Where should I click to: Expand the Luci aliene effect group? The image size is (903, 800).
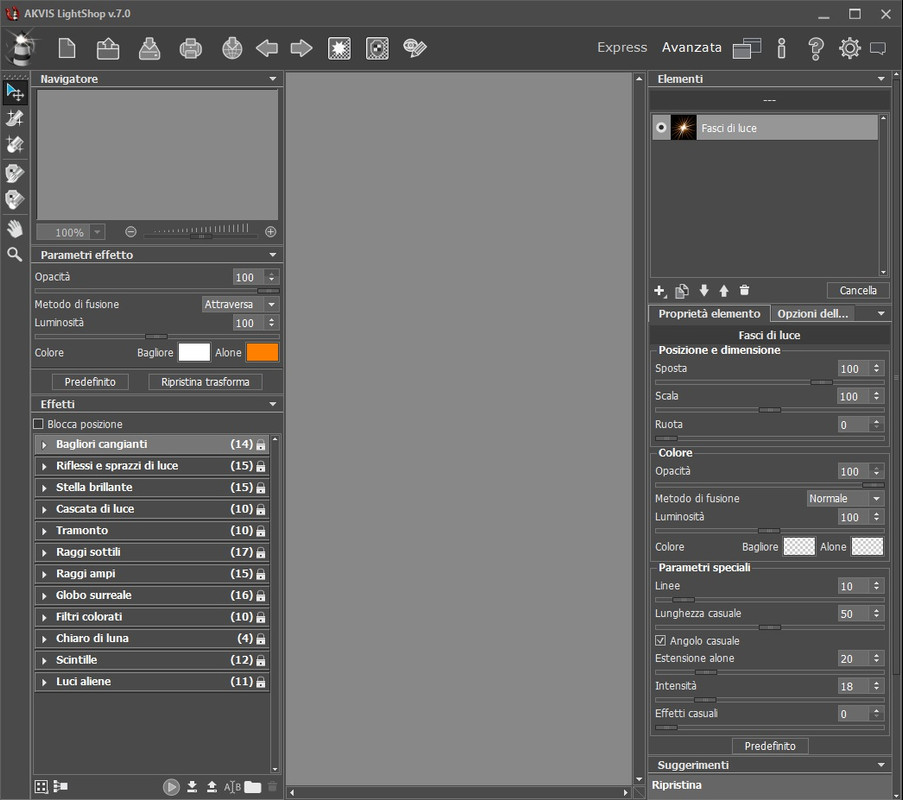[x=44, y=682]
